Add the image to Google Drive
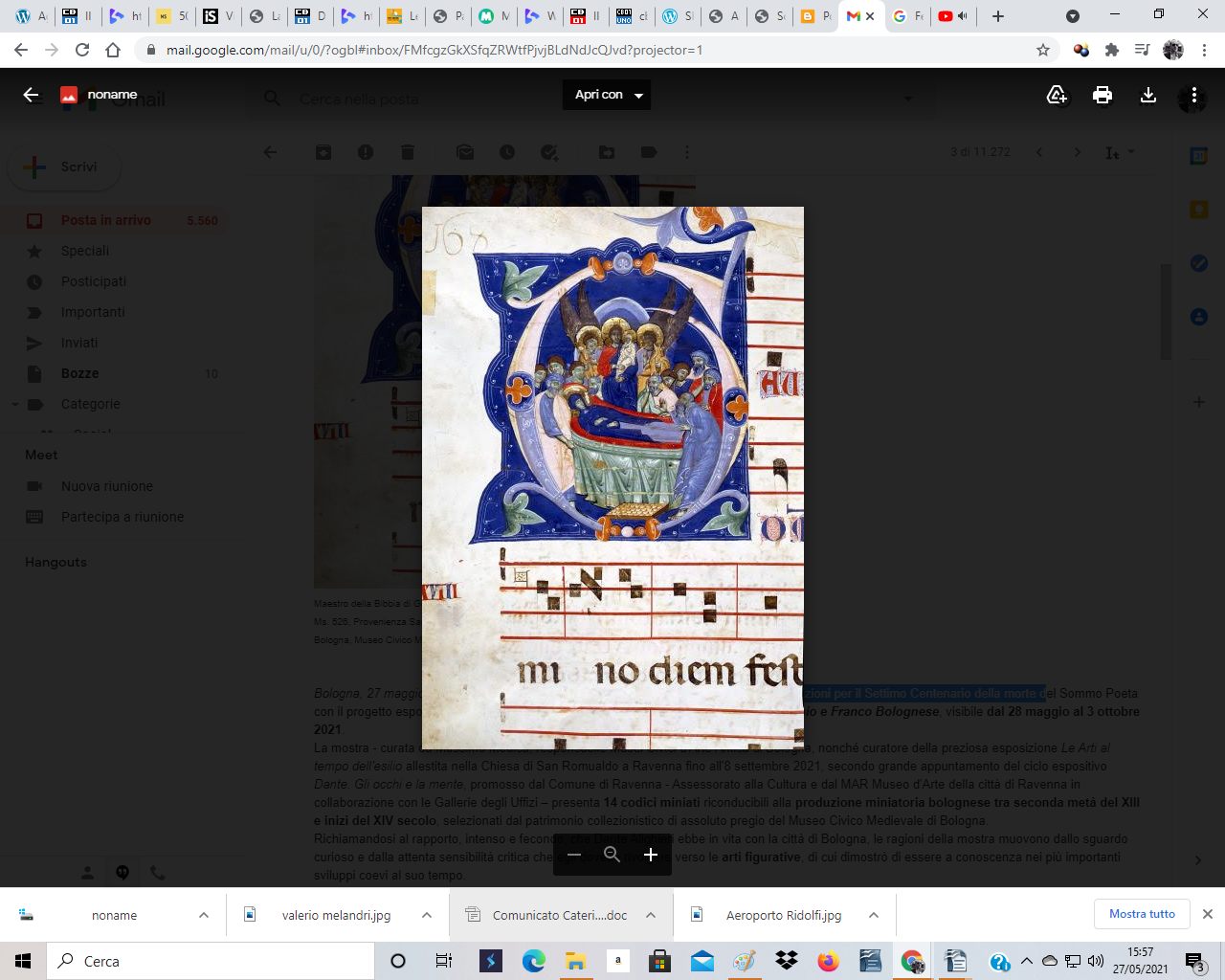This screenshot has width=1225, height=980. (x=1057, y=95)
